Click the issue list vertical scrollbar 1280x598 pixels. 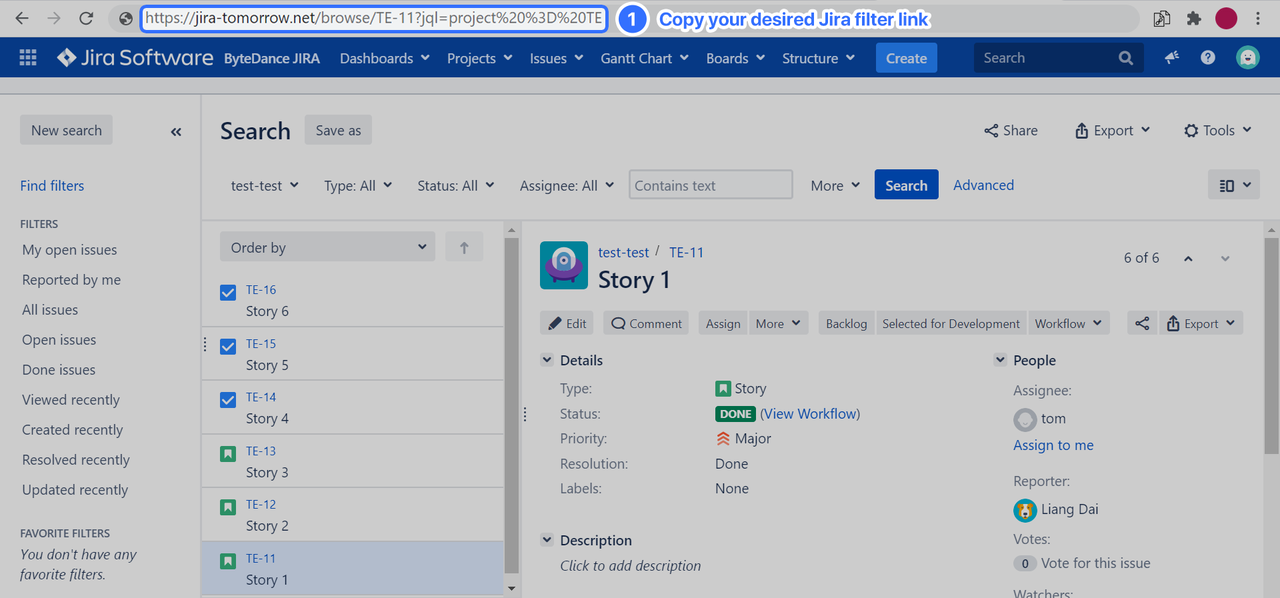pyautogui.click(x=511, y=400)
